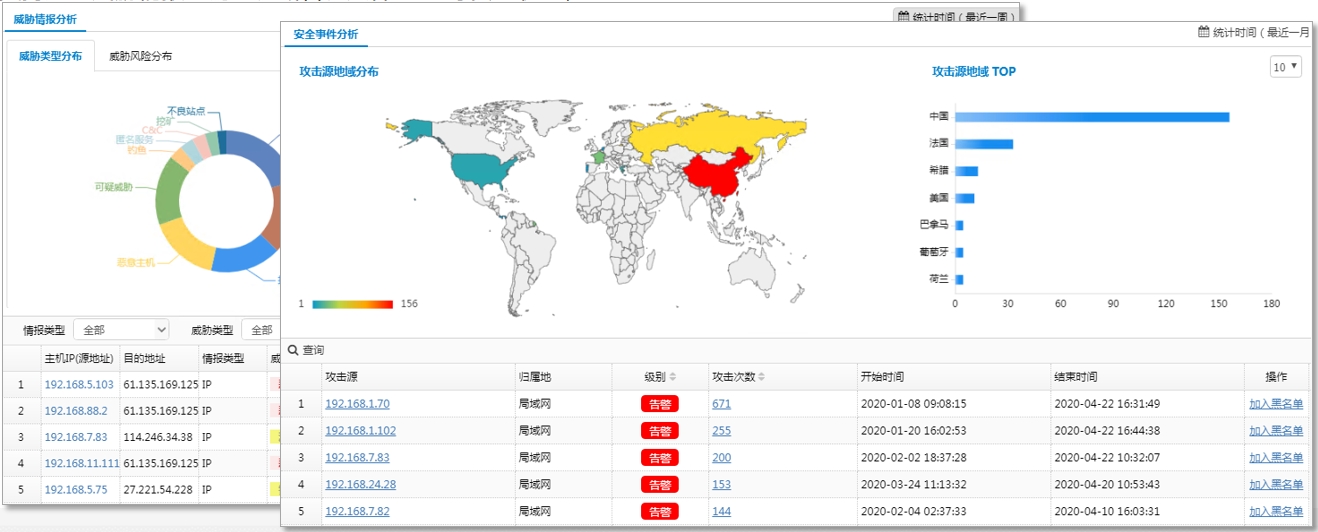Activate the 威胁情报分析 tab
The image size is (1318, 532).
tap(44, 19)
